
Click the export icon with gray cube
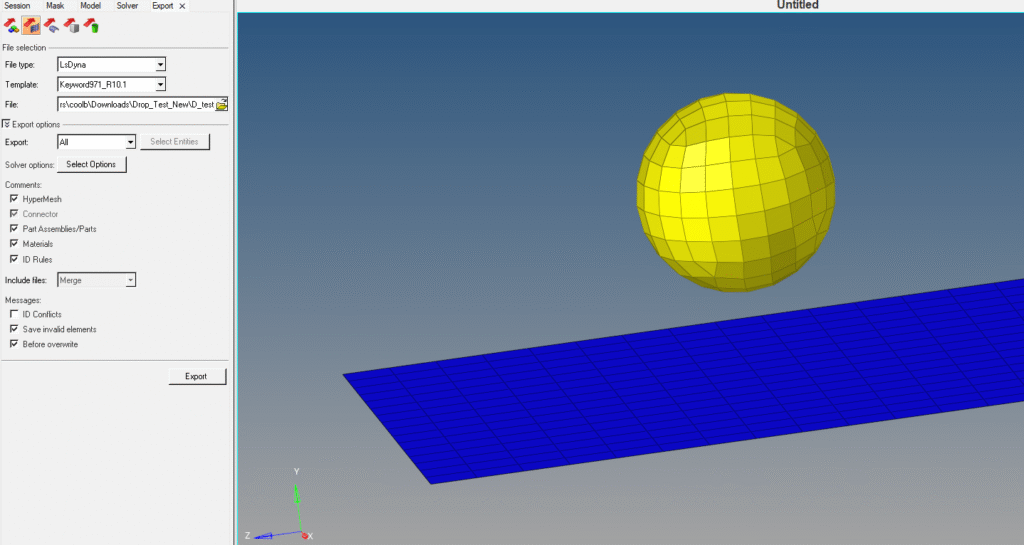[70, 25]
